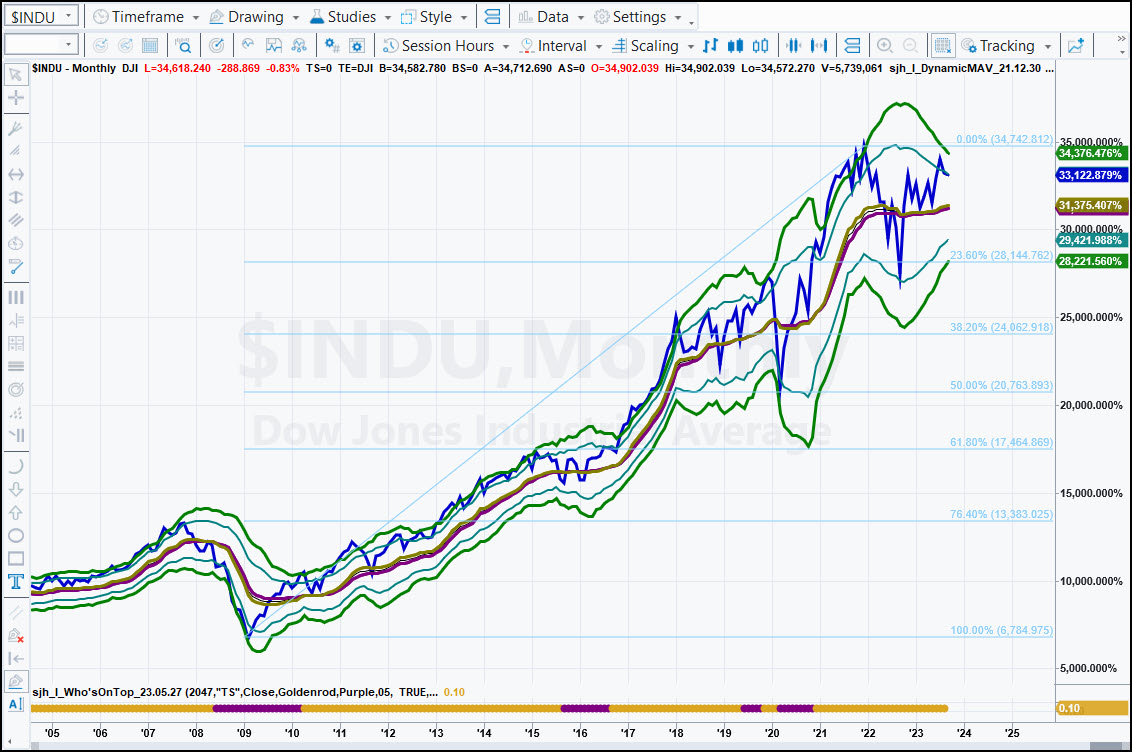
Task: Click stacked panels icon in top toolbar
Action: (492, 17)
